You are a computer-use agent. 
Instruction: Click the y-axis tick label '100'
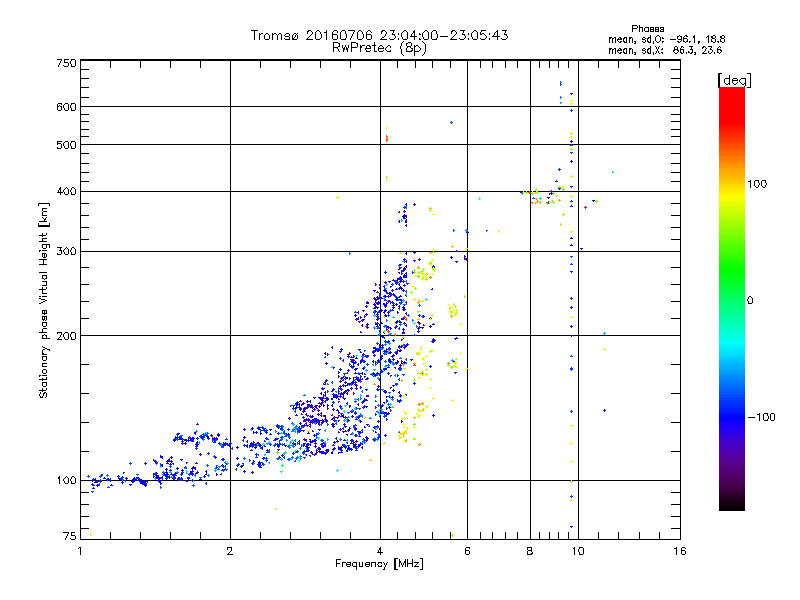[x=67, y=480]
